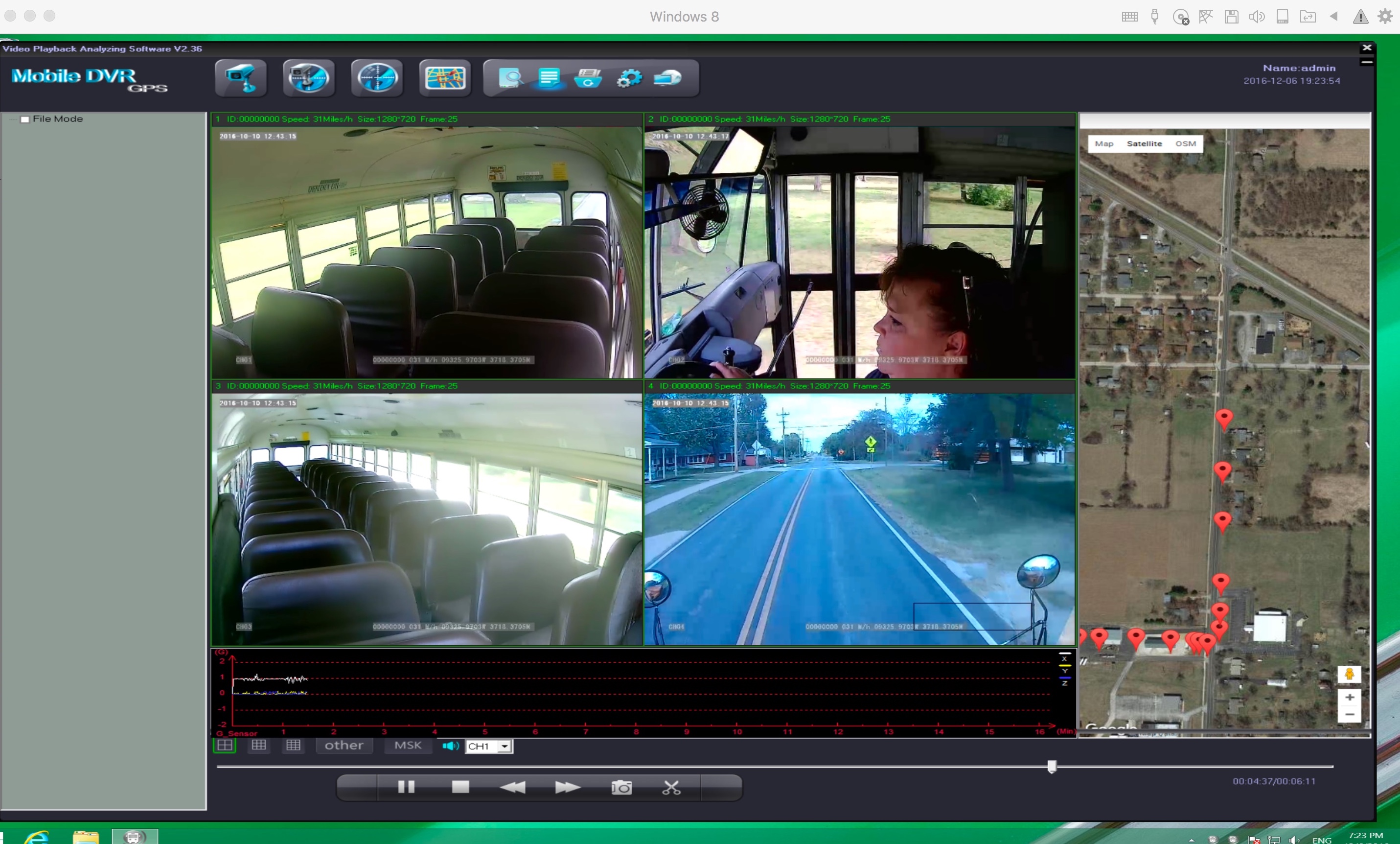Open the surveillance camera video view
This screenshot has width=1400, height=844.
[x=241, y=78]
